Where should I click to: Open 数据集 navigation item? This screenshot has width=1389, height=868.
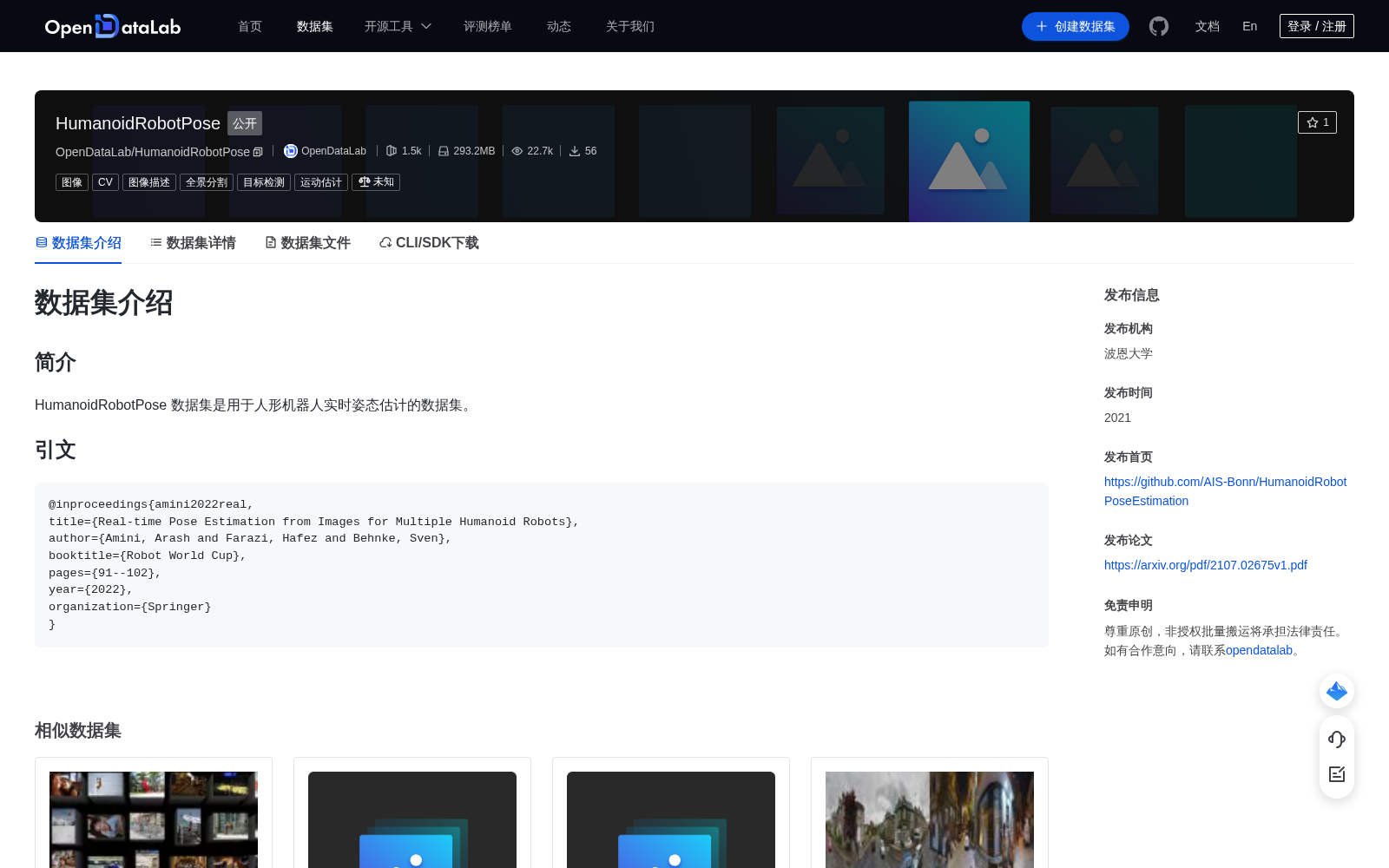[315, 26]
